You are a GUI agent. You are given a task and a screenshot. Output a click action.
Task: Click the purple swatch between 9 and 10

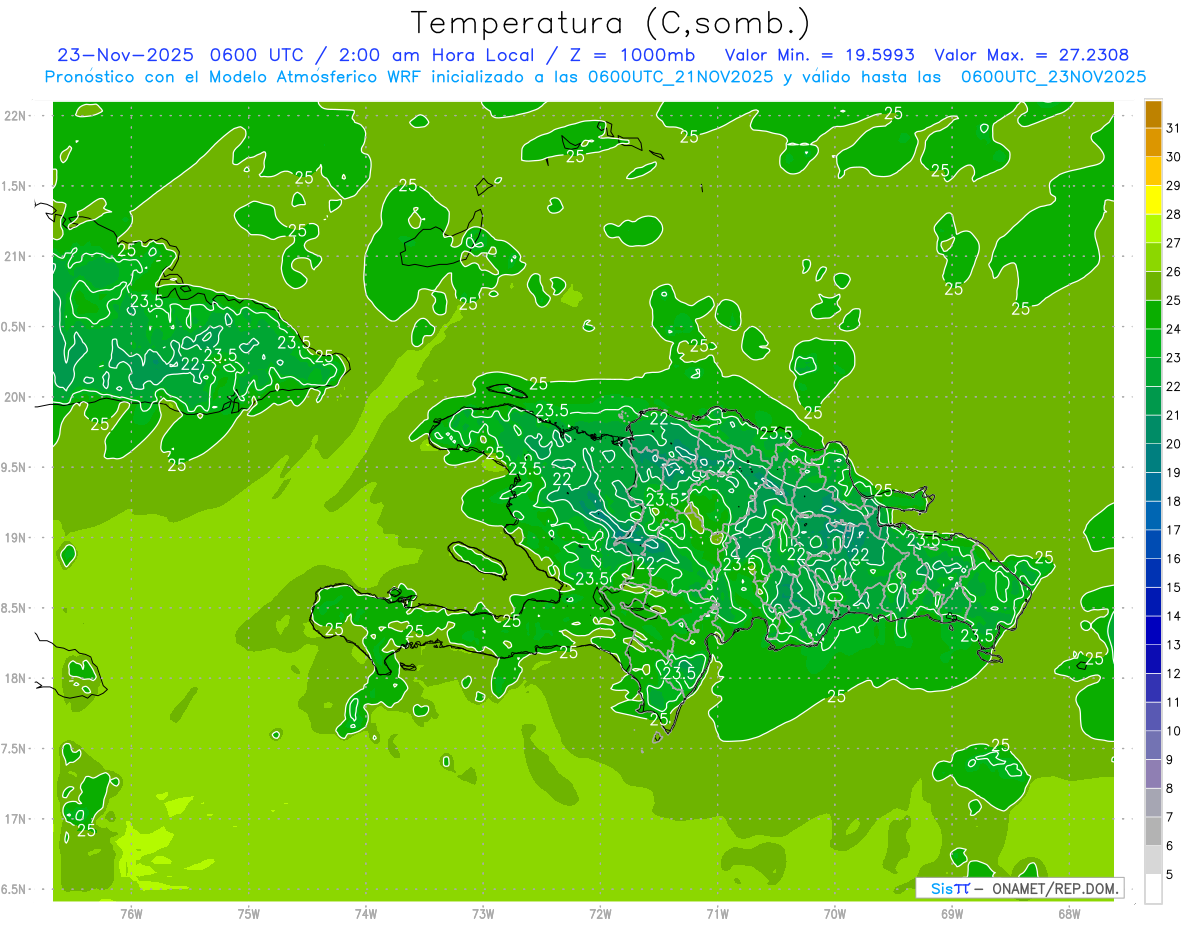[x=1153, y=745]
